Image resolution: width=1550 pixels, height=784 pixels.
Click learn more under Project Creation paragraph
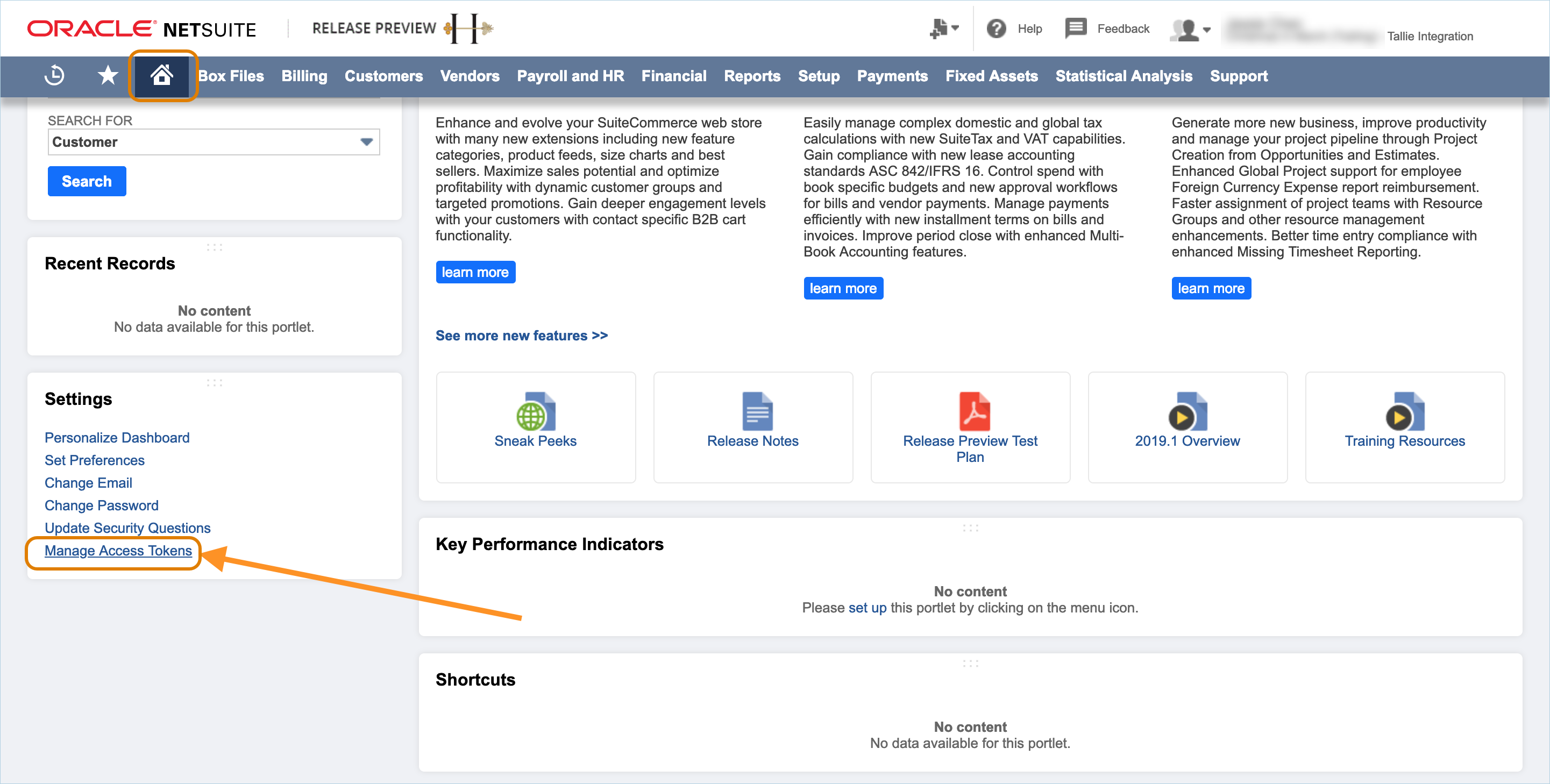pyautogui.click(x=1211, y=288)
